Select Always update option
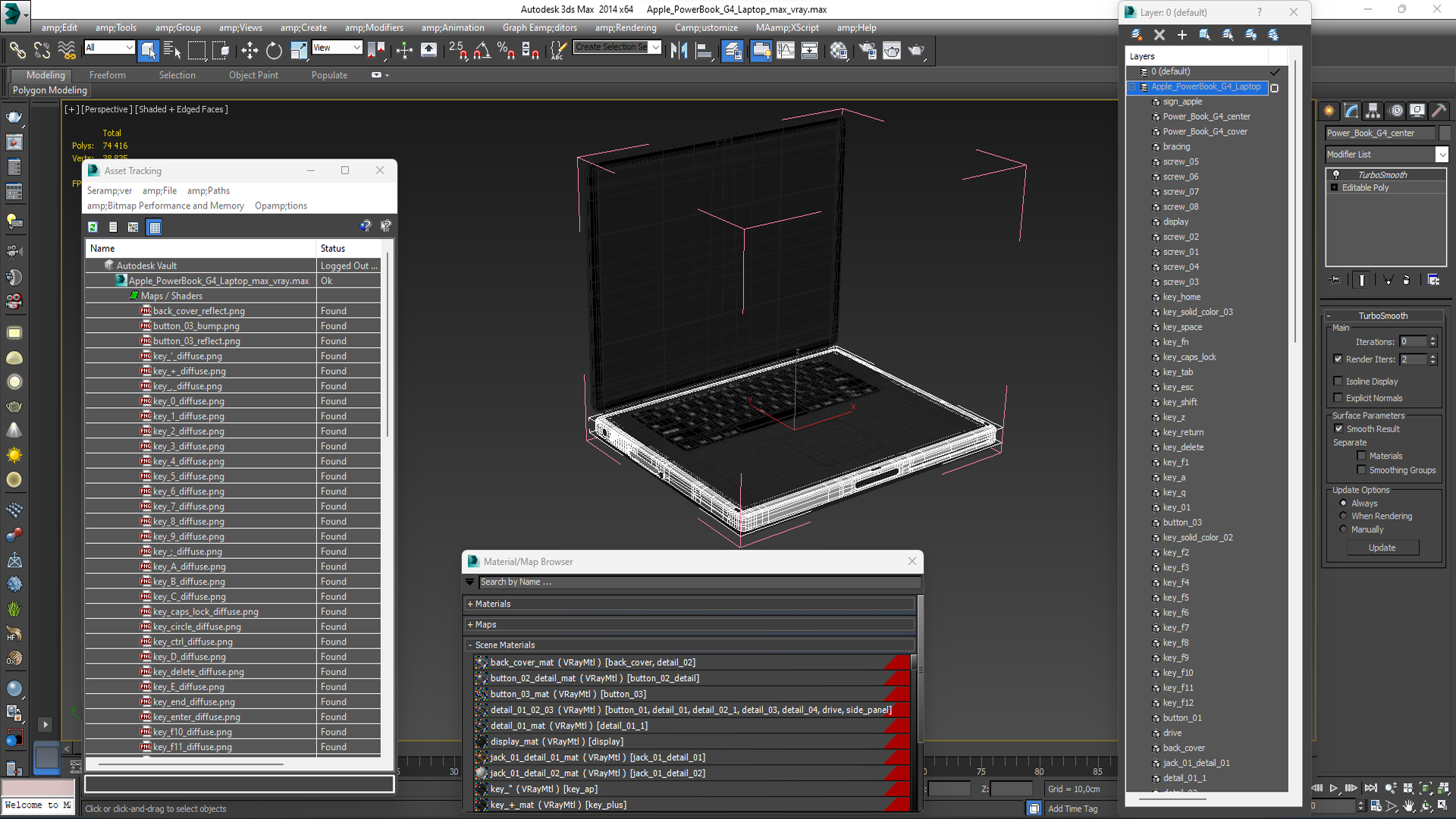This screenshot has width=1456, height=819. [x=1343, y=504]
